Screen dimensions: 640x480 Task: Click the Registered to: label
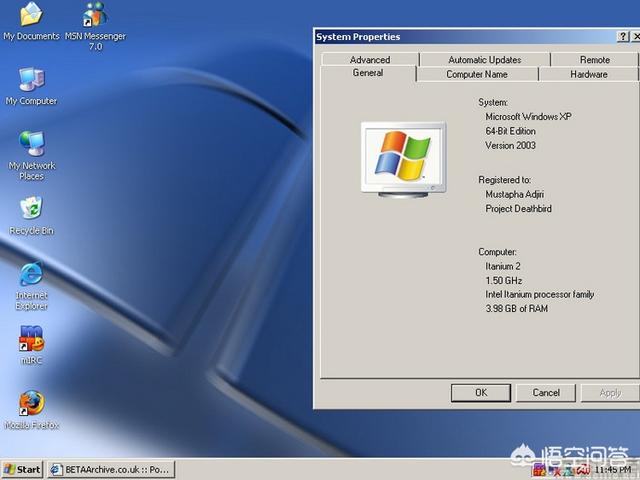(504, 180)
